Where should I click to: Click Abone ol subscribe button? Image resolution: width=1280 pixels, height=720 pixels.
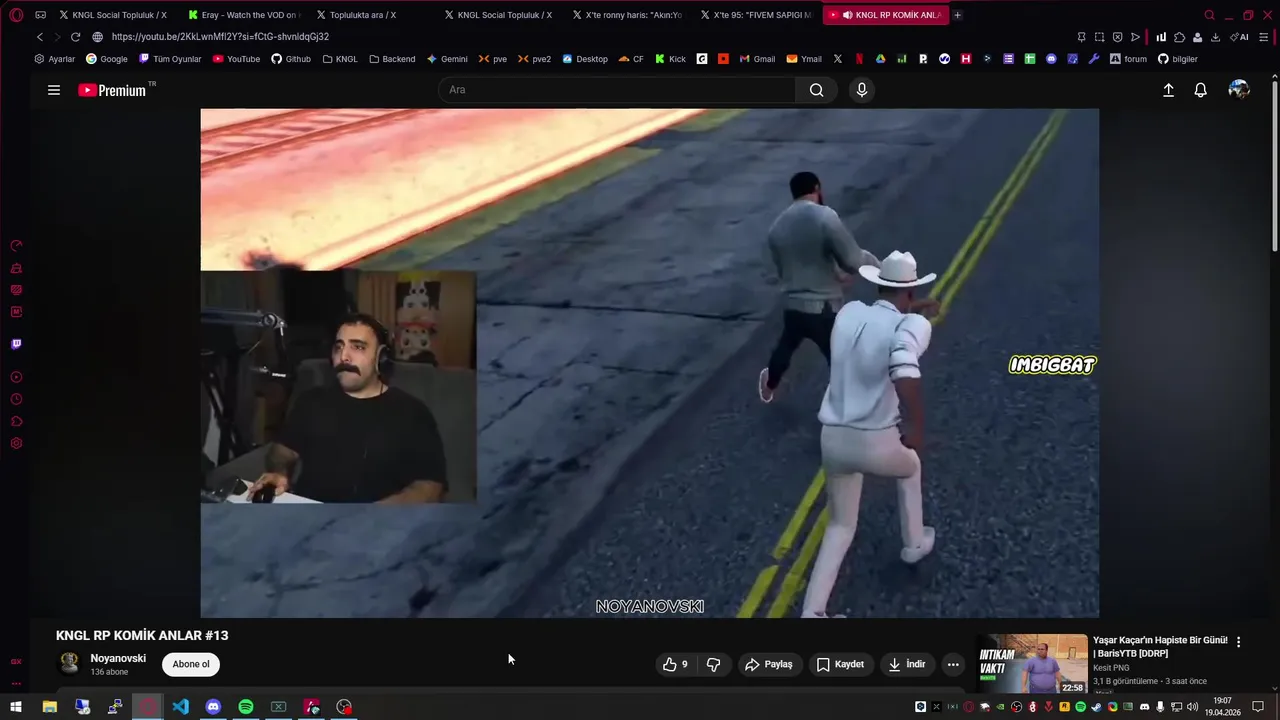[x=191, y=664]
